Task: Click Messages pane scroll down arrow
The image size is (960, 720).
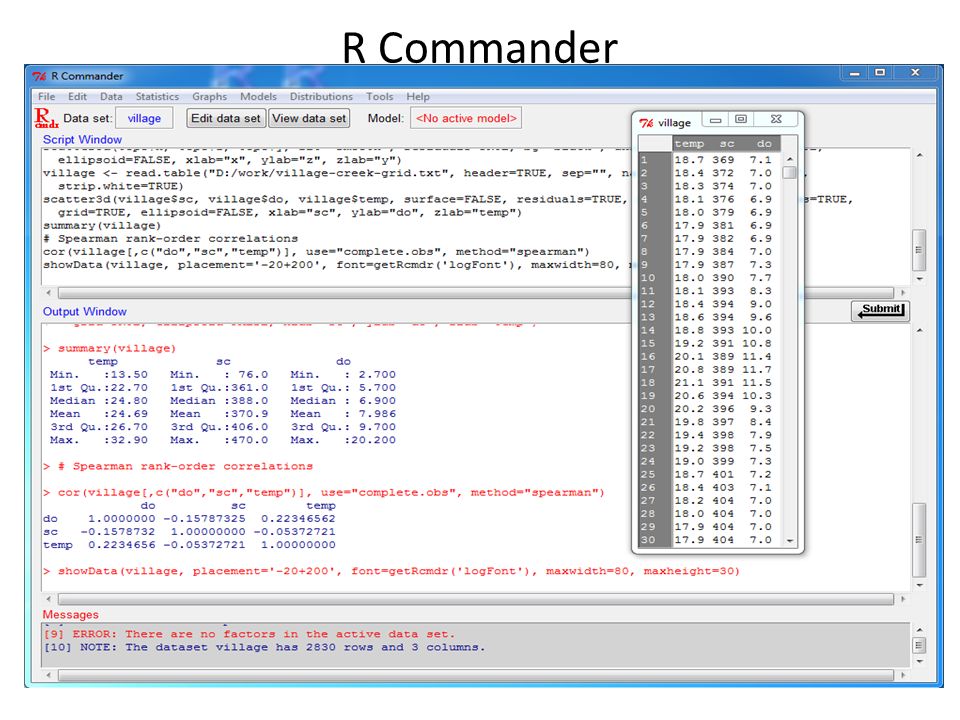Action: coord(920,661)
